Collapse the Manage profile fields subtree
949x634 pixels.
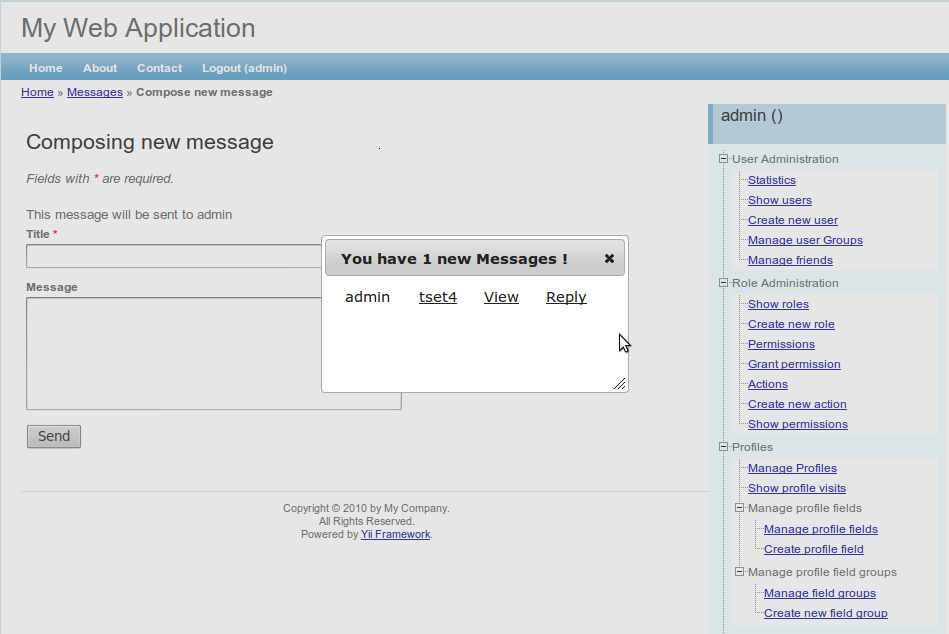[740, 508]
